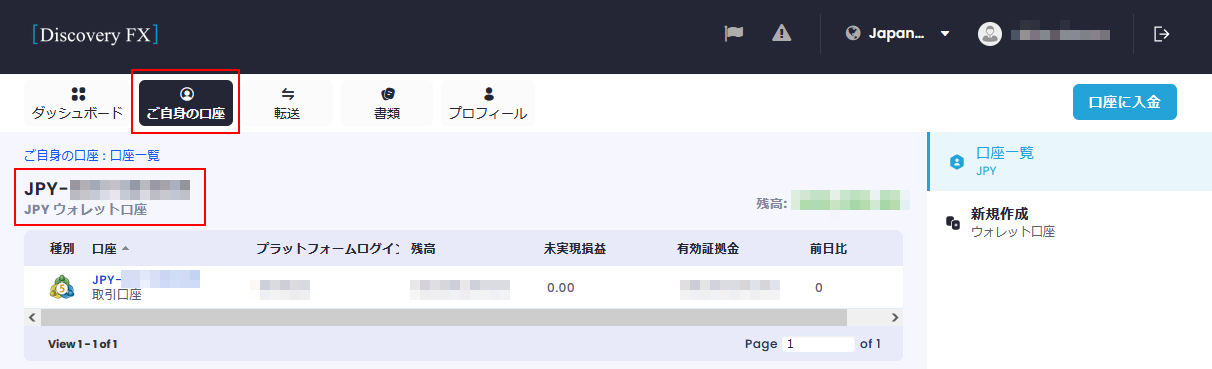Click the 0.00 unrealized P/L cell
The height and width of the screenshot is (369, 1212).
click(561, 288)
